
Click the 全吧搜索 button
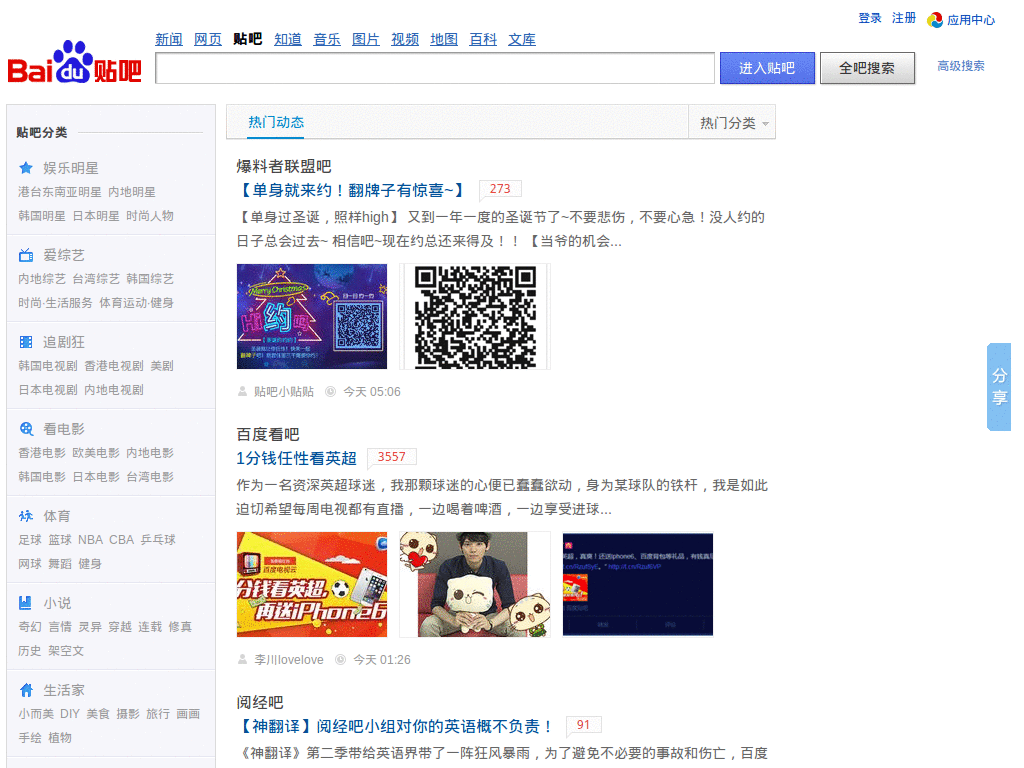tap(867, 68)
